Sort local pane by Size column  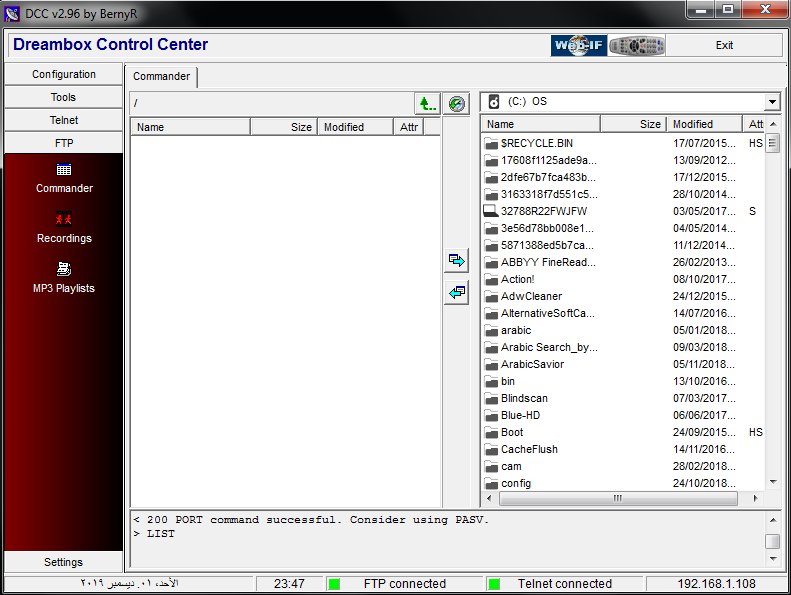click(633, 124)
